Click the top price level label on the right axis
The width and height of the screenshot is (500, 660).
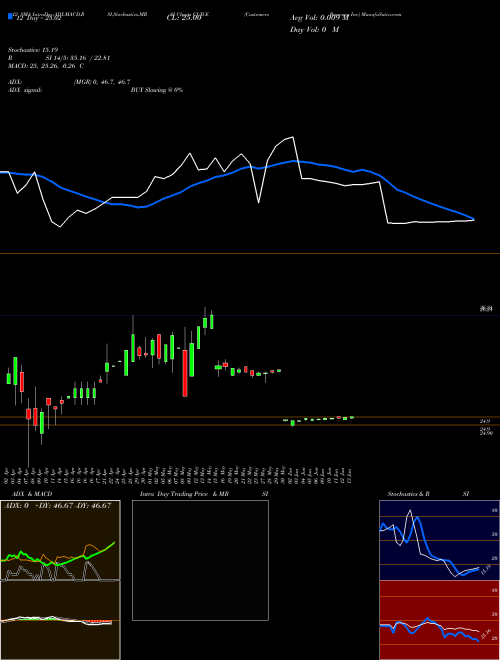tap(486, 309)
